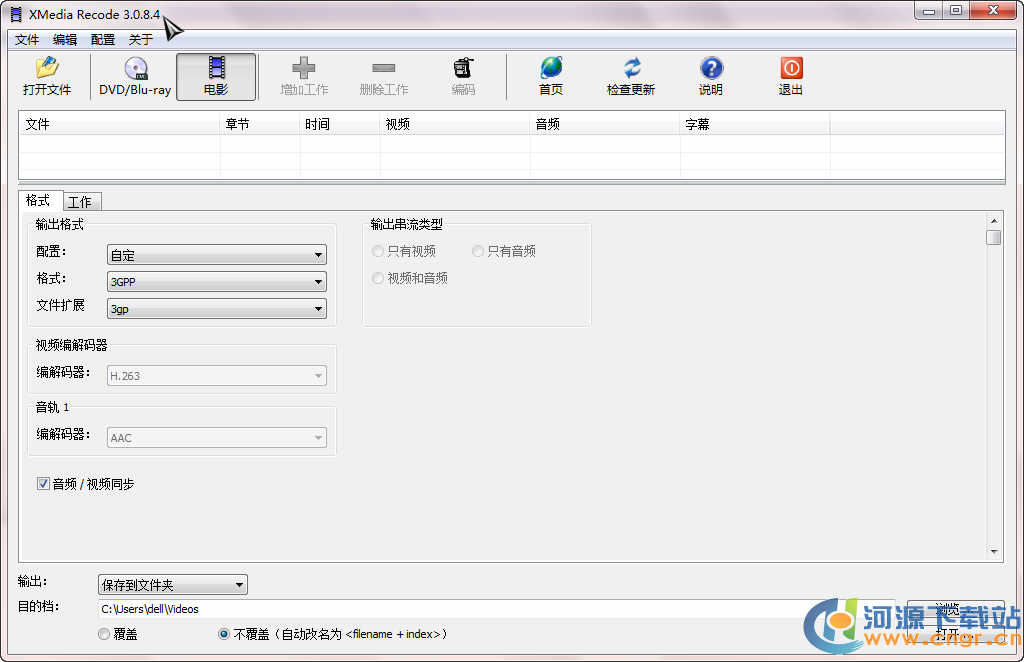Screen dimensions: 1024x662
Task: Expand the 文件扩展 3gp dropdown
Action: click(x=217, y=309)
